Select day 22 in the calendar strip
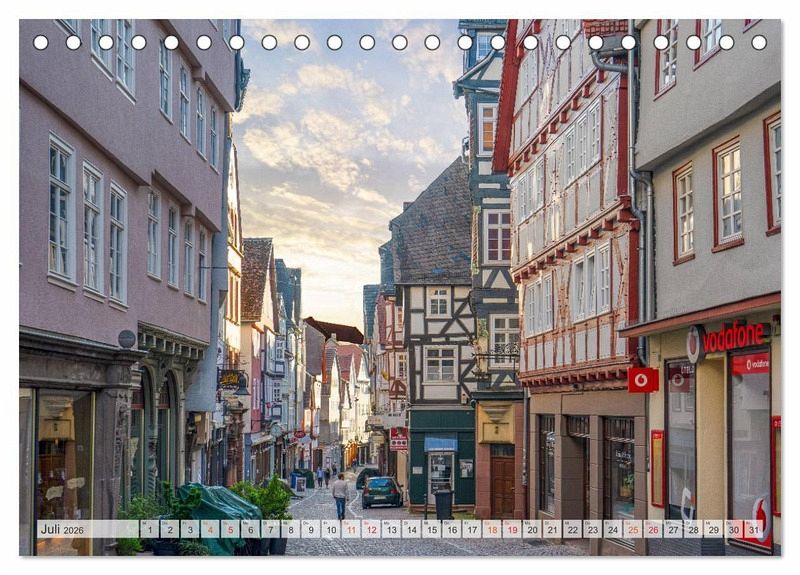The height and width of the screenshot is (575, 800). pos(572,530)
